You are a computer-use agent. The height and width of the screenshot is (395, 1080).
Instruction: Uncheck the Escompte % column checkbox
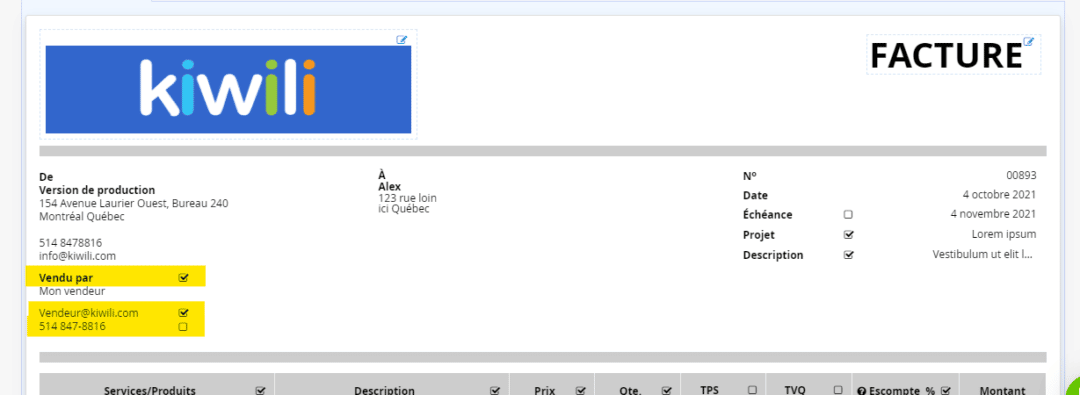point(946,390)
